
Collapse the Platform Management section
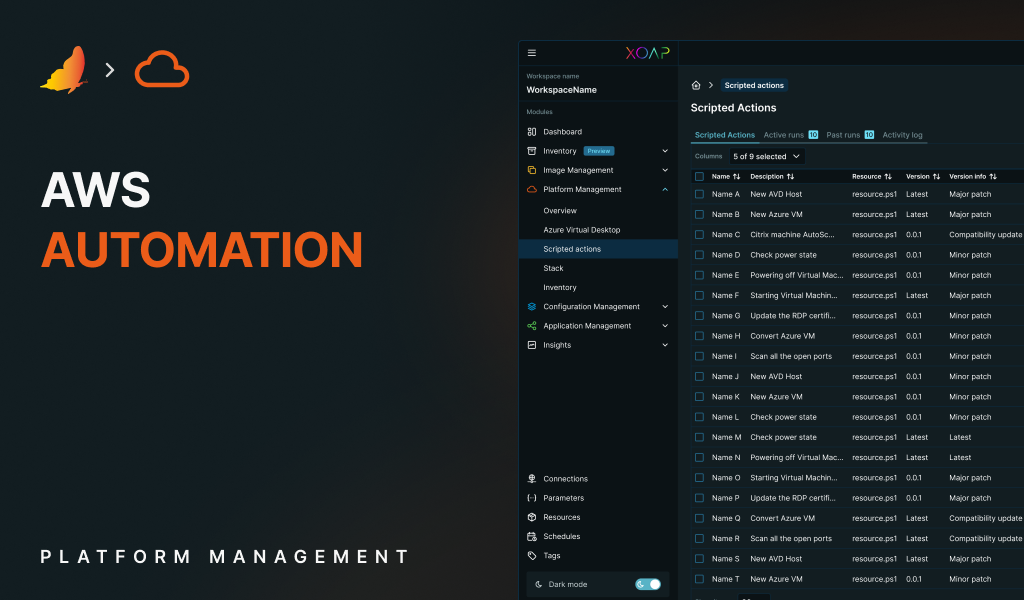click(x=664, y=189)
